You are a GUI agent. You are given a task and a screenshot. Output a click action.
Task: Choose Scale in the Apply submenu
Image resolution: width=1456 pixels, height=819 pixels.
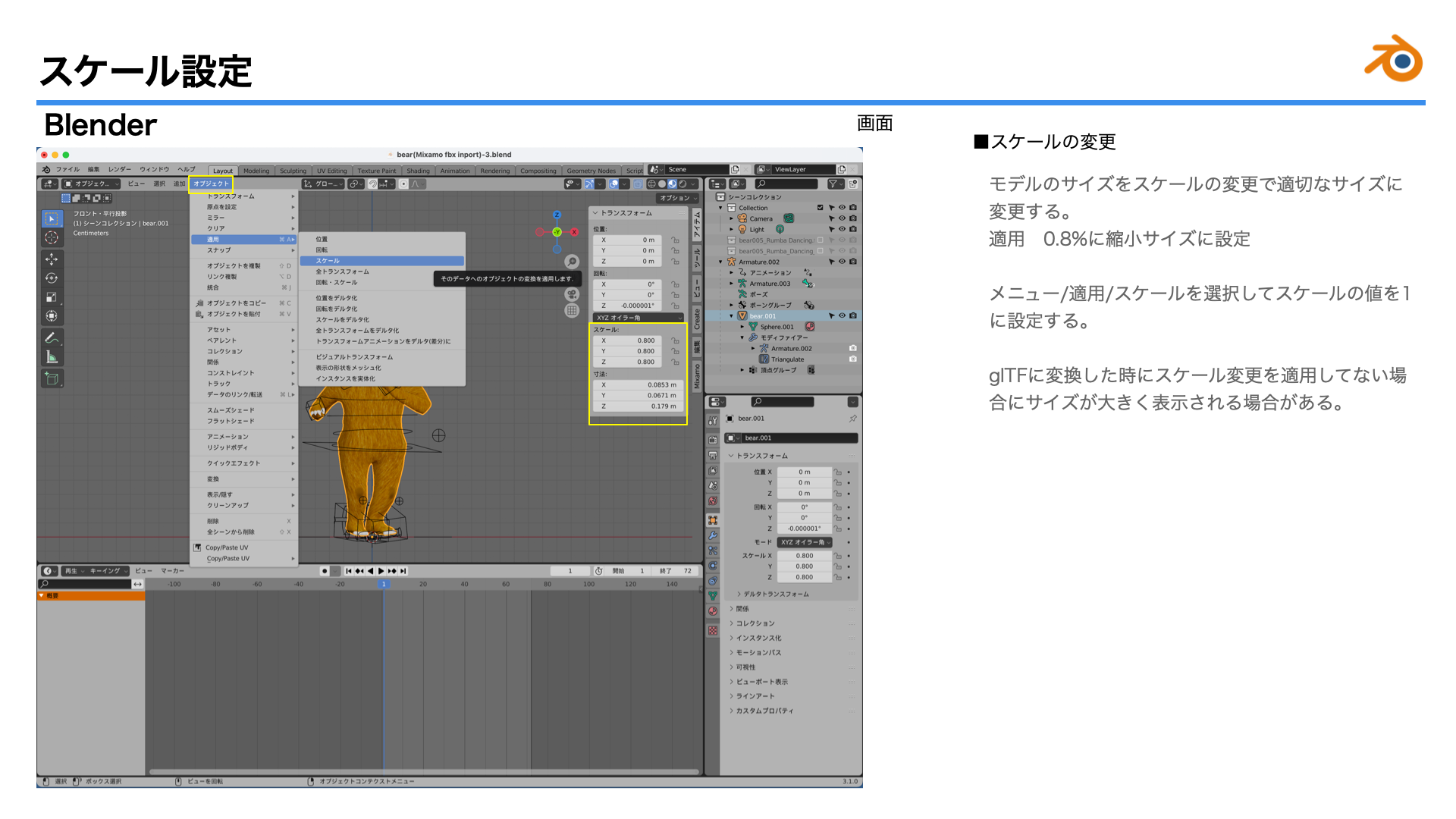(381, 261)
